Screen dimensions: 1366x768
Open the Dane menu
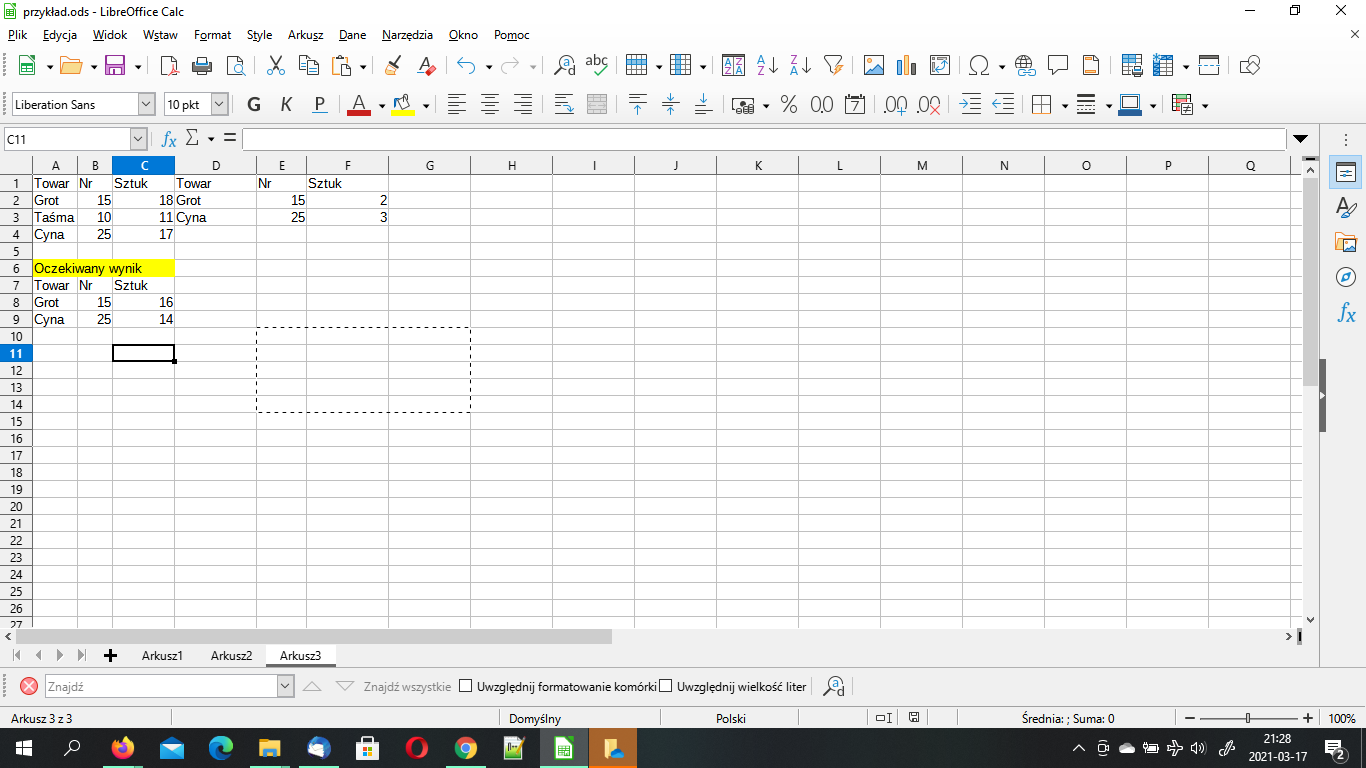tap(352, 35)
